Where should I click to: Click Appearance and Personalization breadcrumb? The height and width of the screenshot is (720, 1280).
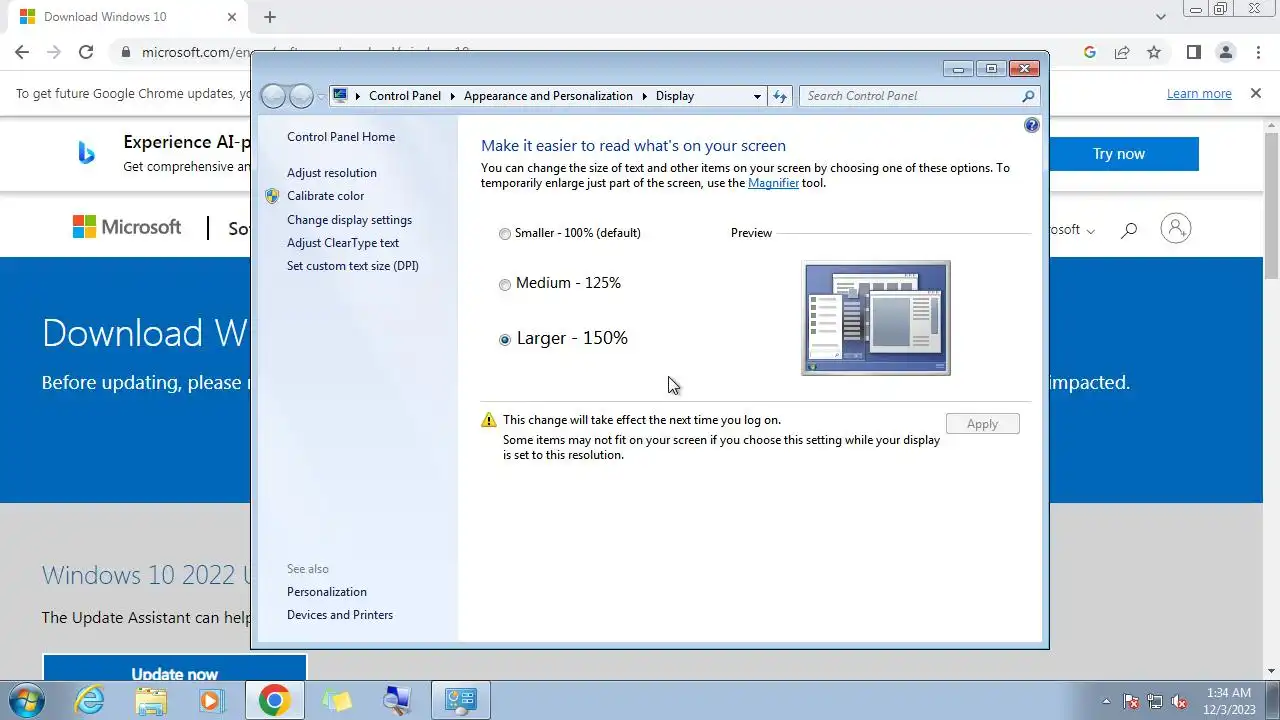[x=548, y=96]
